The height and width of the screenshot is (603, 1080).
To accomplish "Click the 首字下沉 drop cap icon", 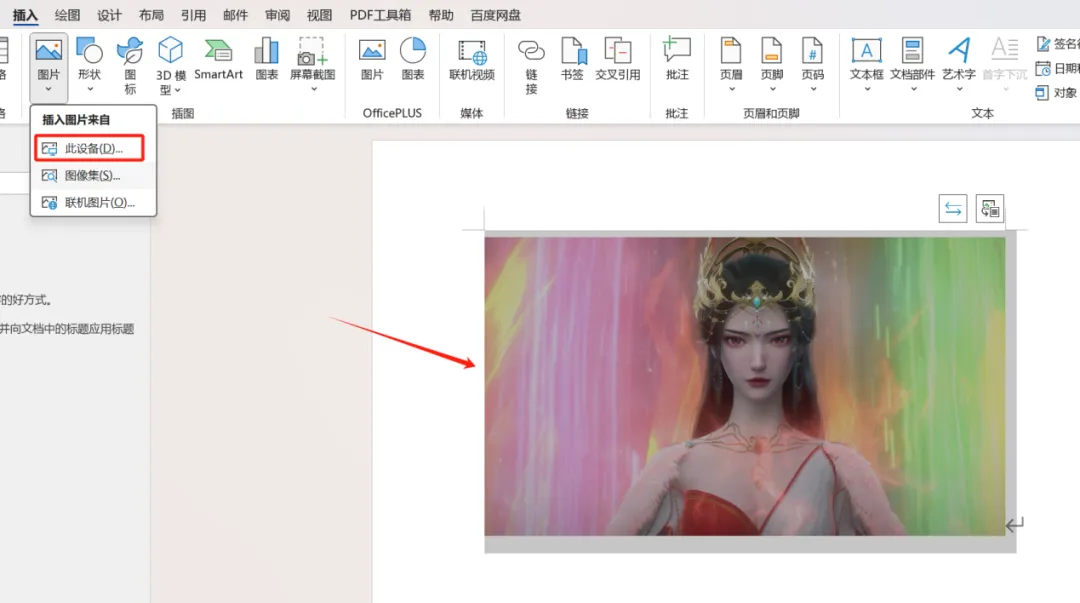I will (x=1005, y=50).
